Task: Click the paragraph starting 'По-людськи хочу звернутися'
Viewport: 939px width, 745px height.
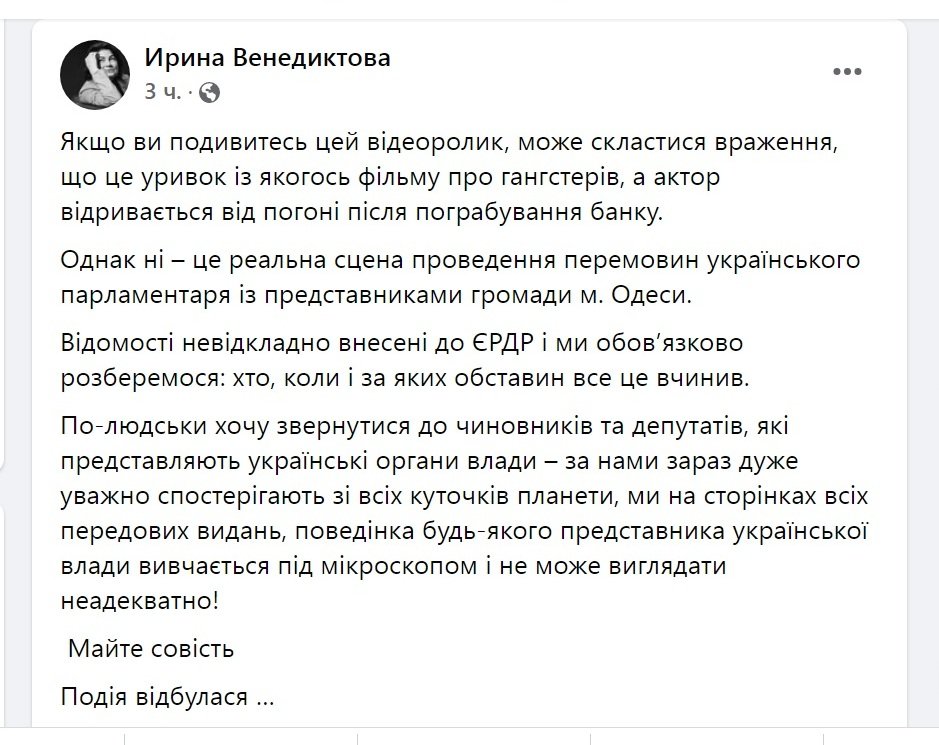Action: point(464,514)
